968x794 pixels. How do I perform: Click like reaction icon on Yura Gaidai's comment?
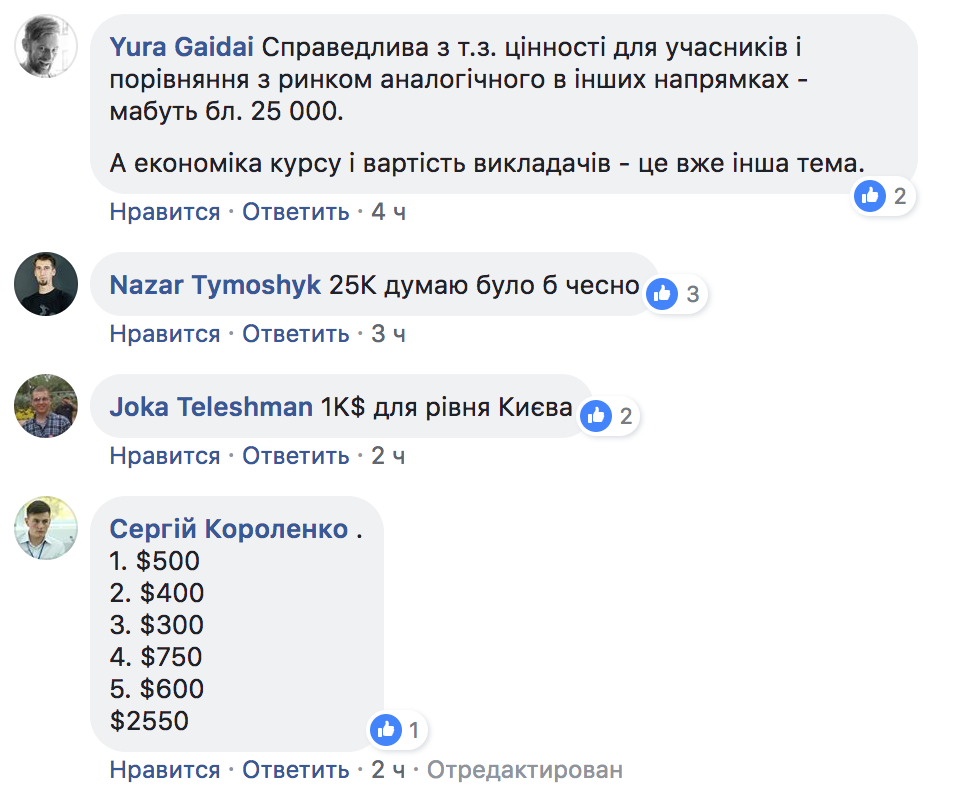[871, 196]
